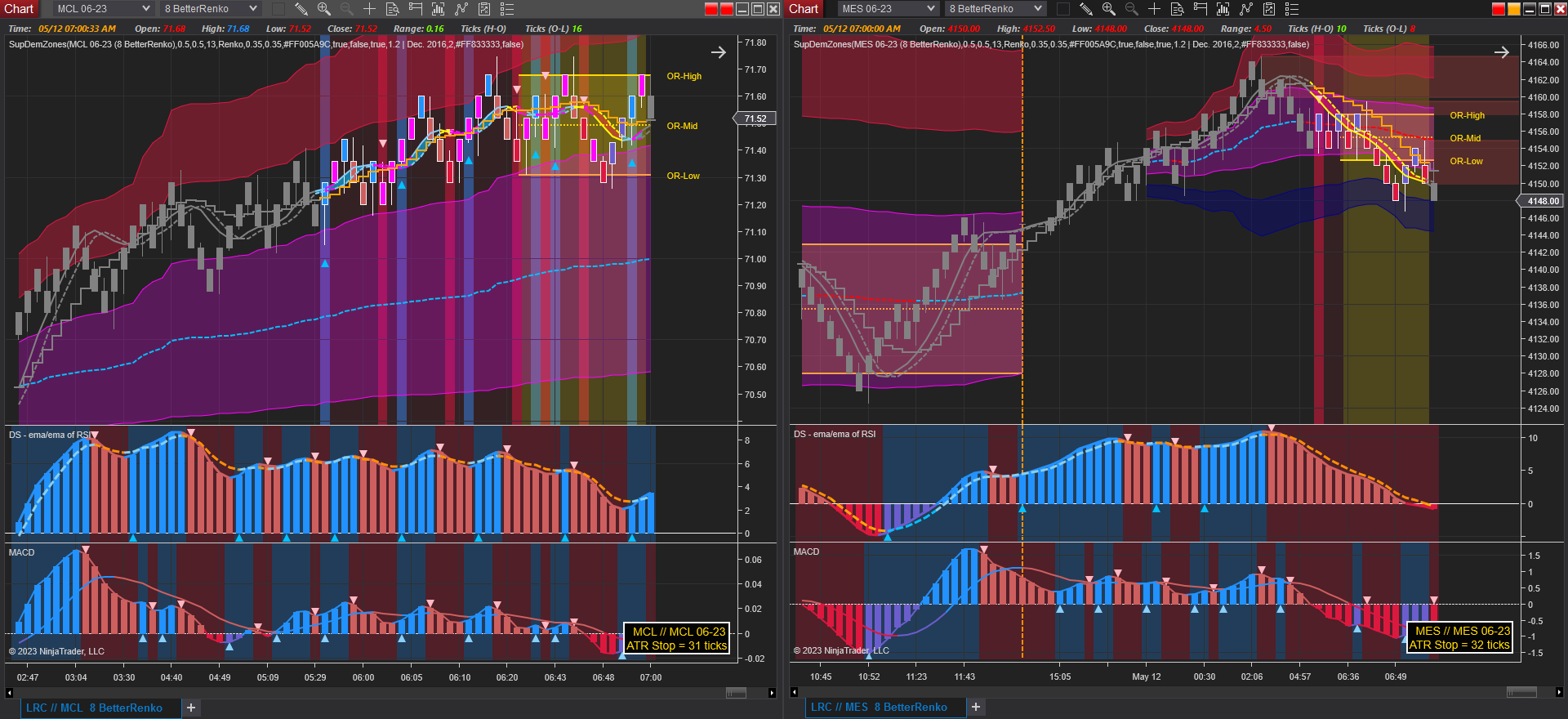
Task: Open Indicators dialog in MCL chart toolbar
Action: point(461,9)
